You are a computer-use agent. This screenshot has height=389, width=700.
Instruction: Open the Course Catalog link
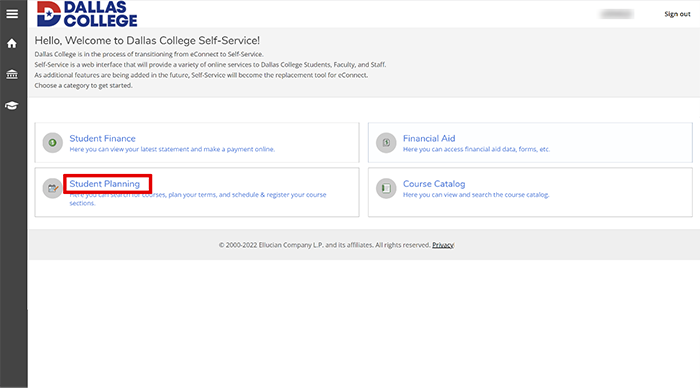pos(434,184)
